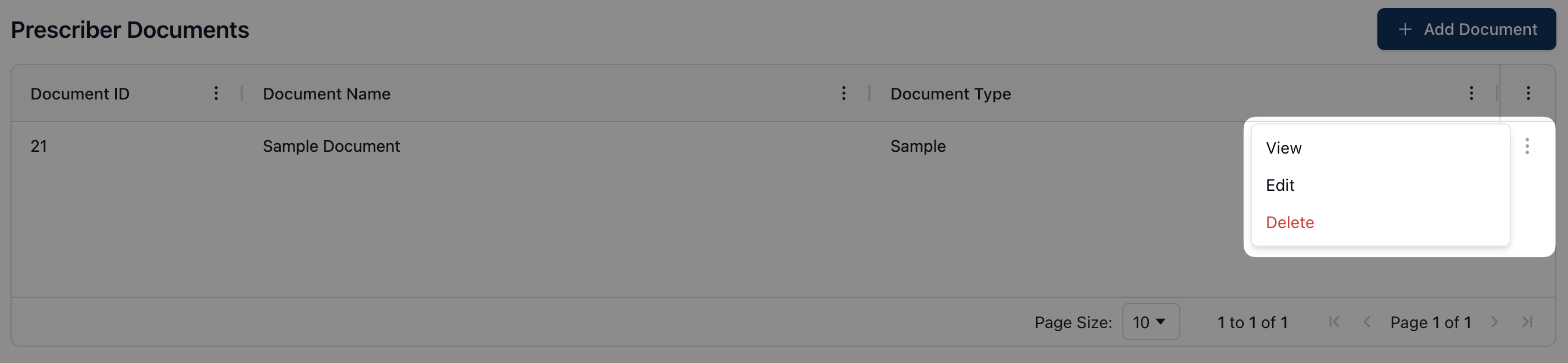Click the row actions kebab icon

[x=1527, y=146]
